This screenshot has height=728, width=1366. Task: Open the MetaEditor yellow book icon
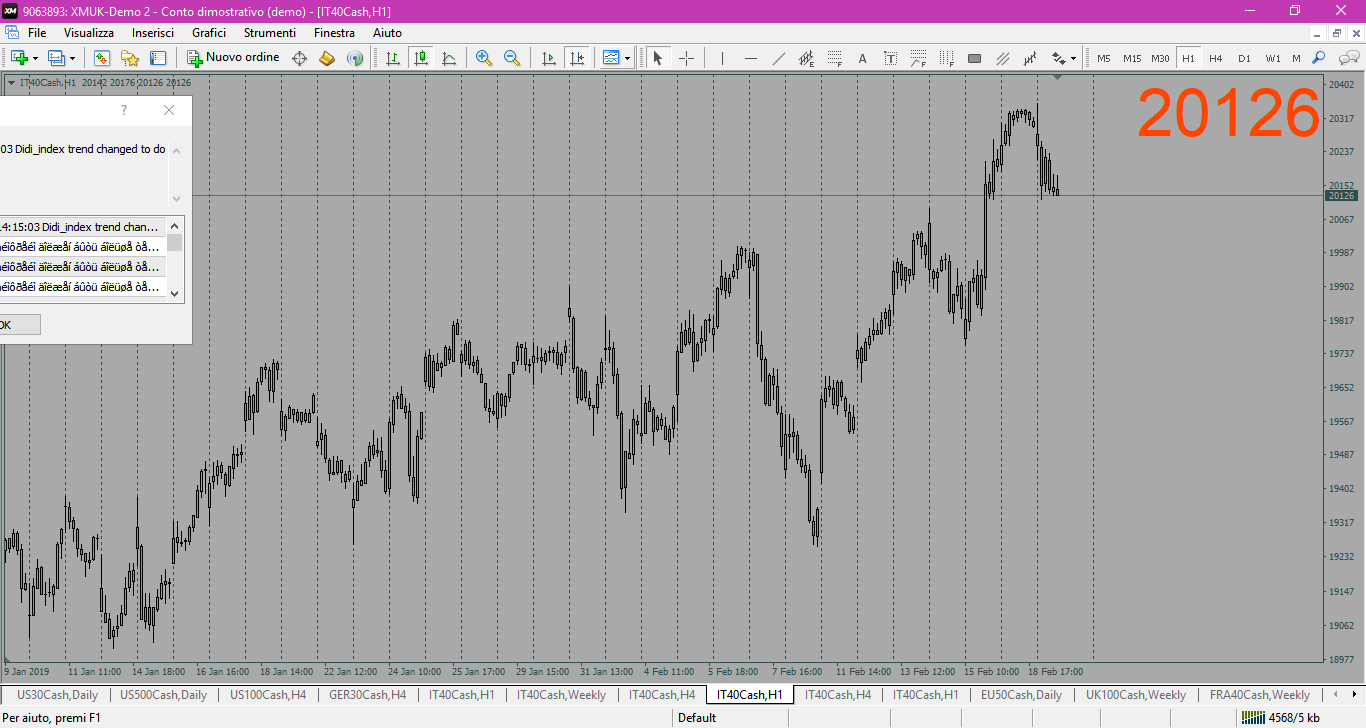coord(327,58)
